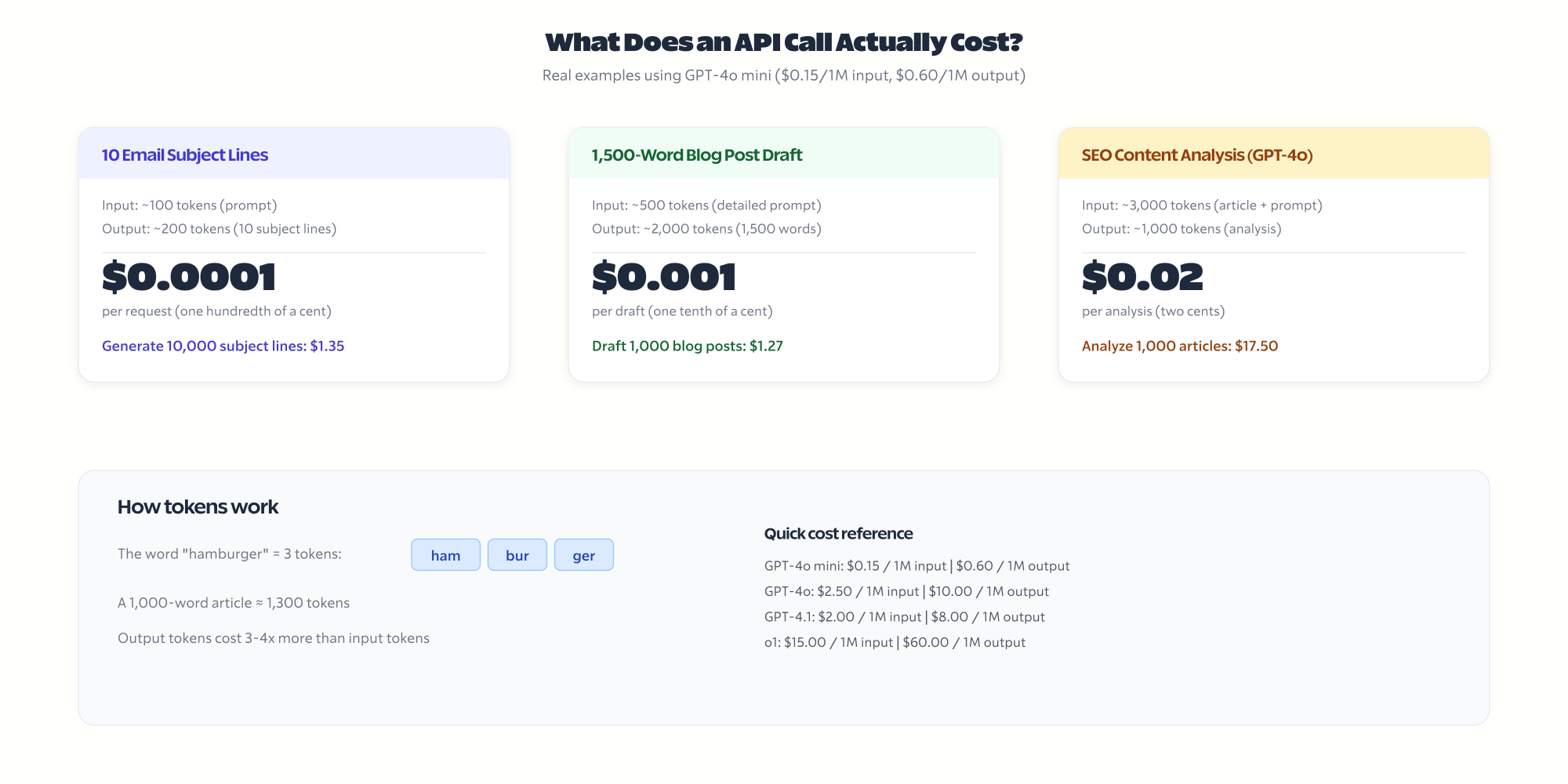Select the "1,500-Word Blog Post Draft" card header

pos(696,154)
